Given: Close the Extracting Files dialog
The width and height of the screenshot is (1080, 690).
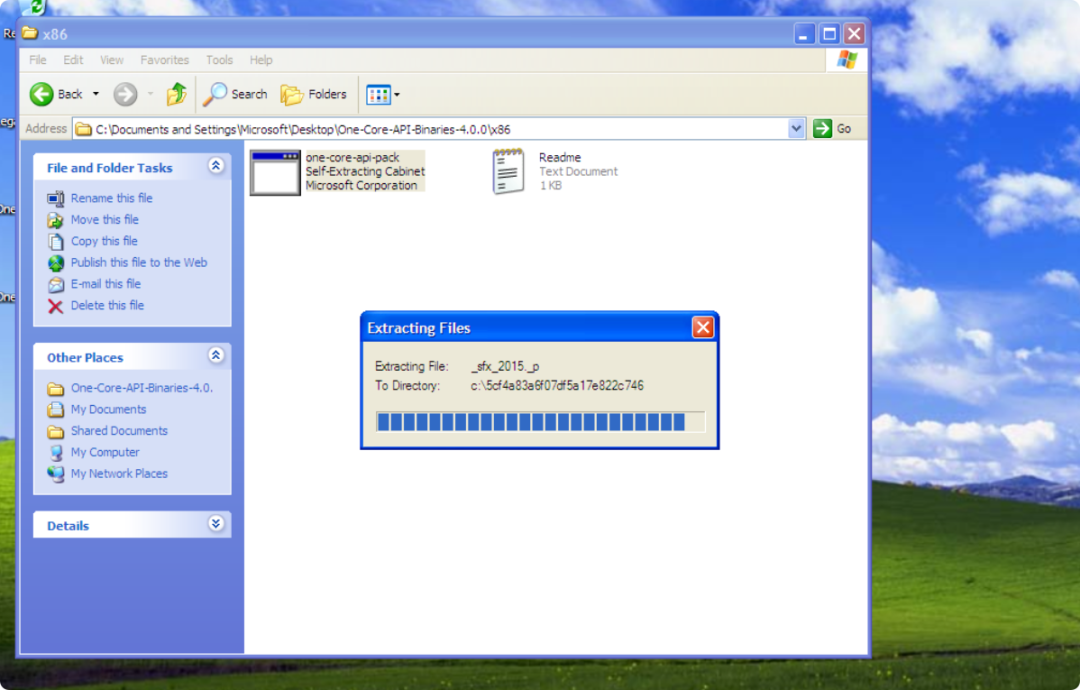Looking at the screenshot, I should [703, 327].
